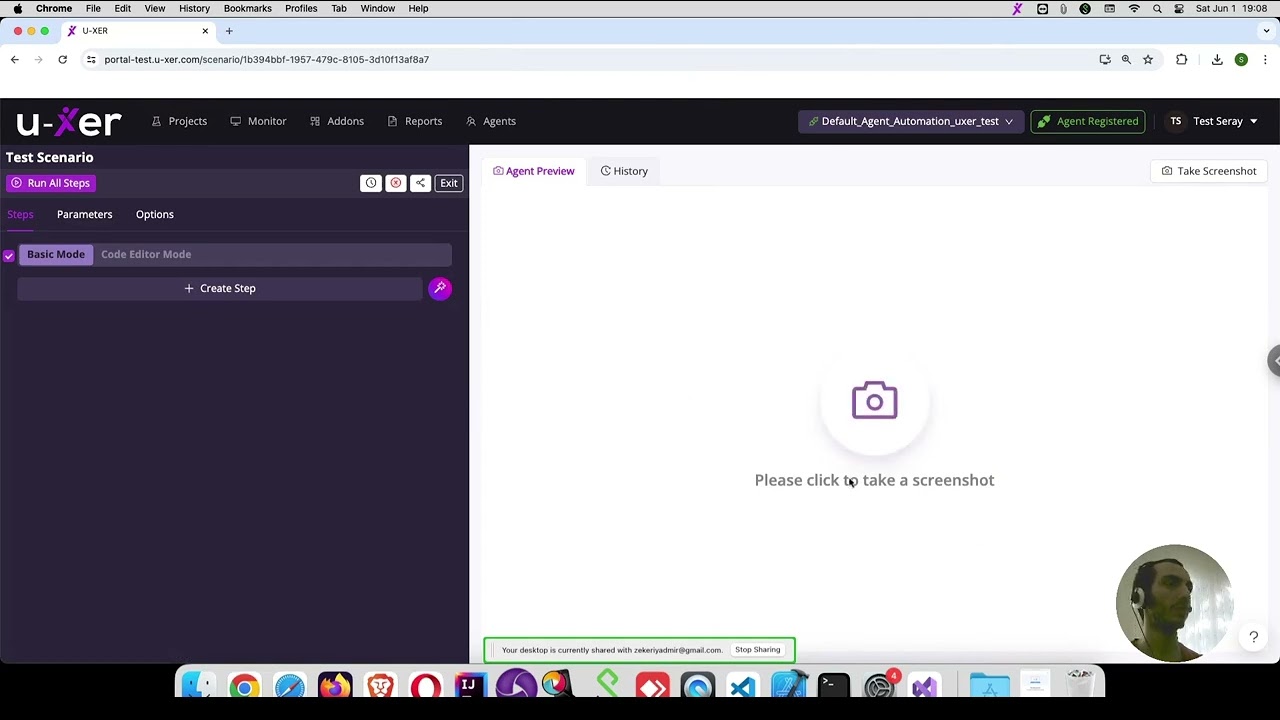Open Chrome three-dot menu
The image size is (1280, 720).
coord(1265,59)
